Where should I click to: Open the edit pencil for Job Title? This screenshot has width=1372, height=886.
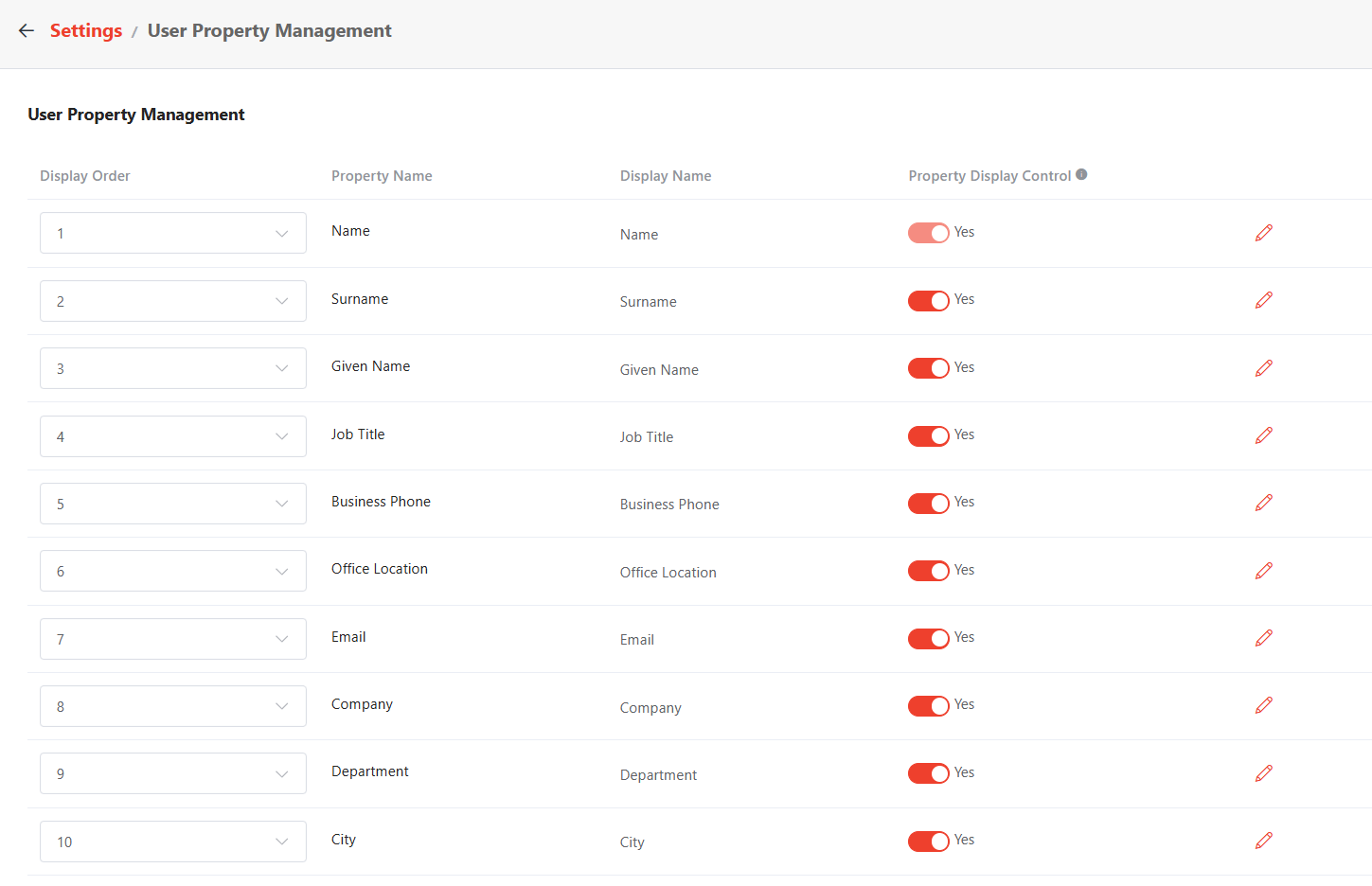(1263, 435)
